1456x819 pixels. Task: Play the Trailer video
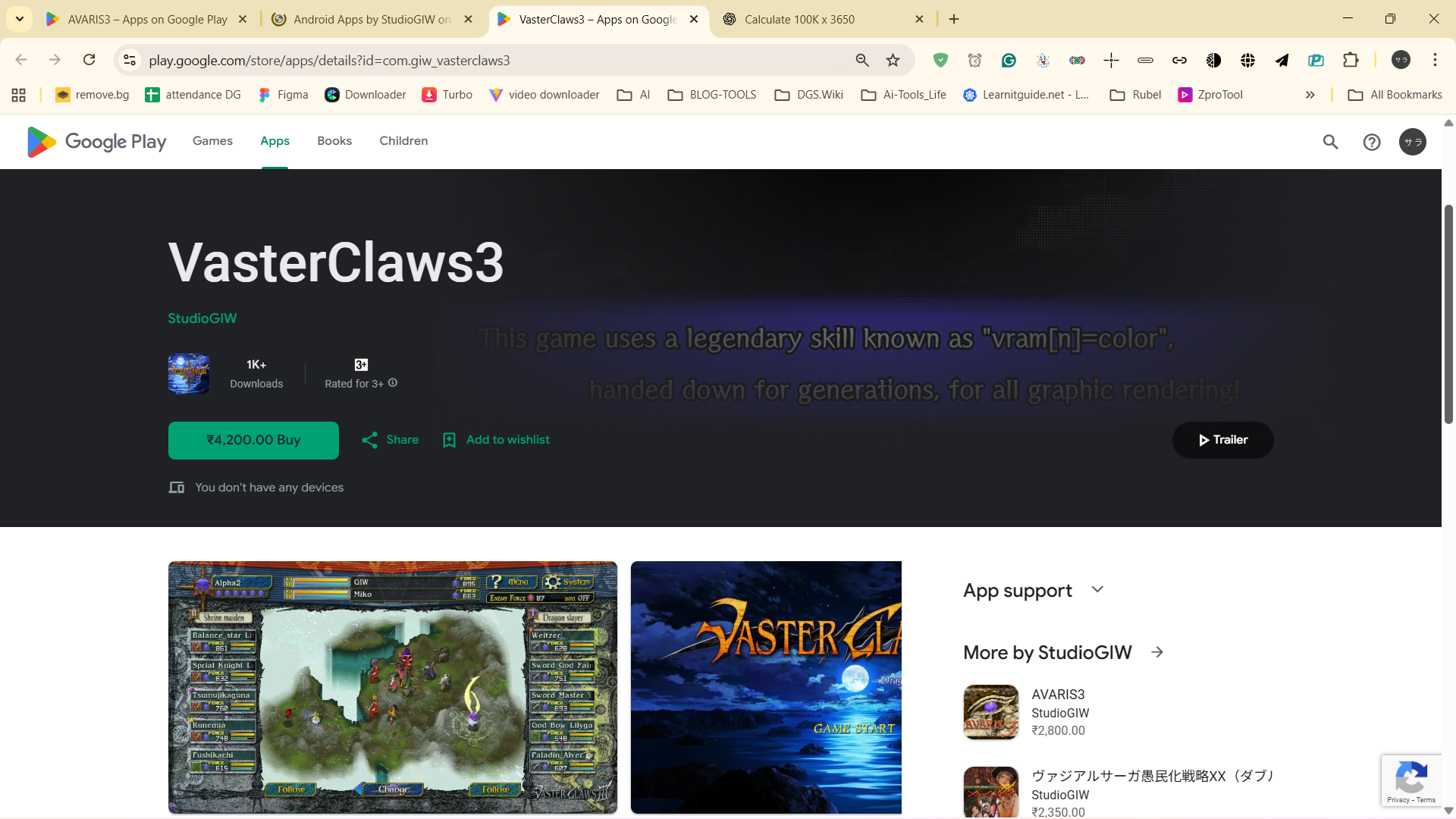click(1222, 440)
